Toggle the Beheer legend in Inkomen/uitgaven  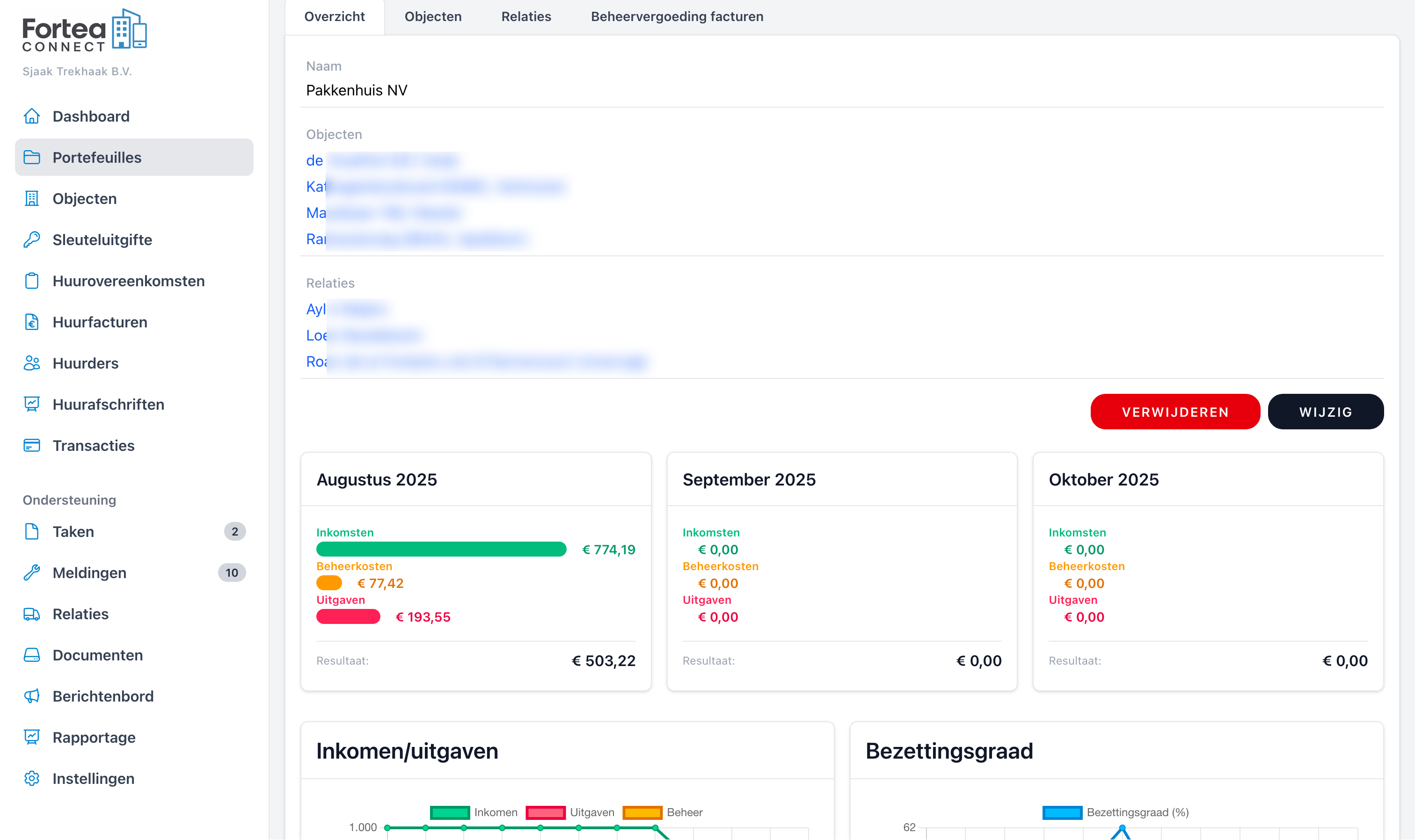[x=669, y=811]
